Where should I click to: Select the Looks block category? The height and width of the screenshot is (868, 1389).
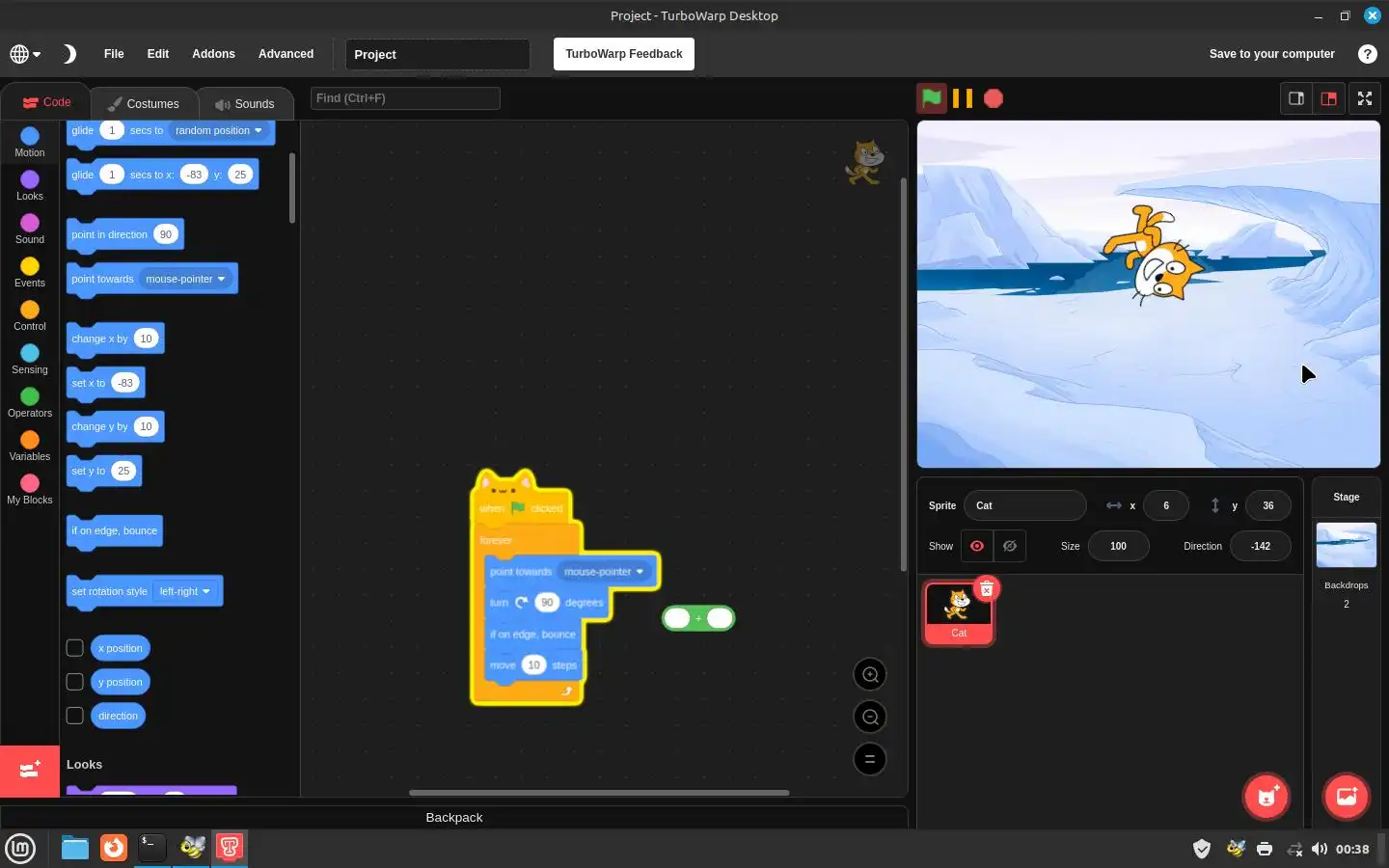(x=30, y=185)
